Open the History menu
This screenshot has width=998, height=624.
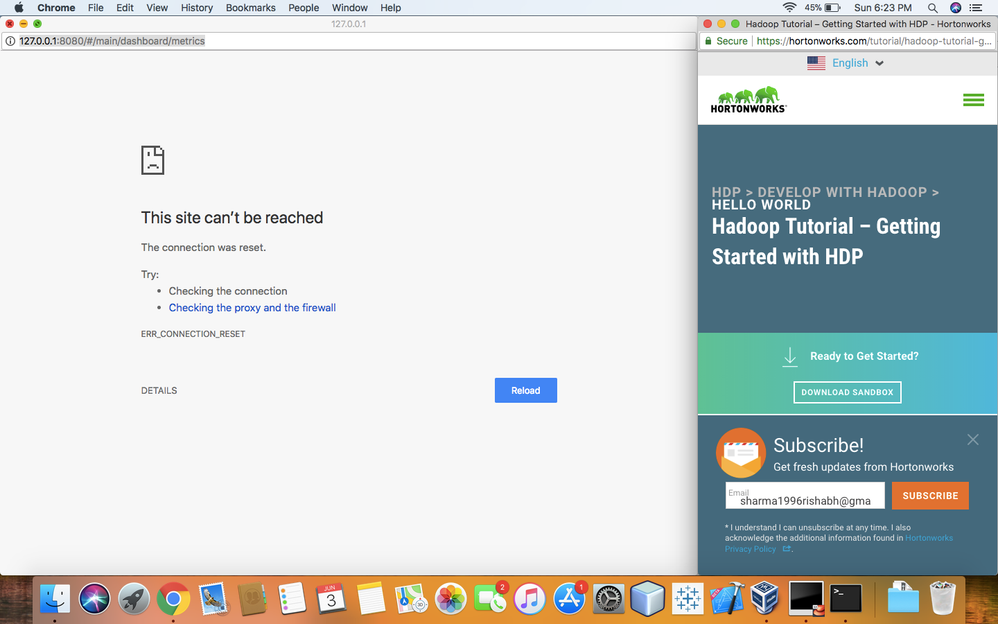tap(197, 8)
